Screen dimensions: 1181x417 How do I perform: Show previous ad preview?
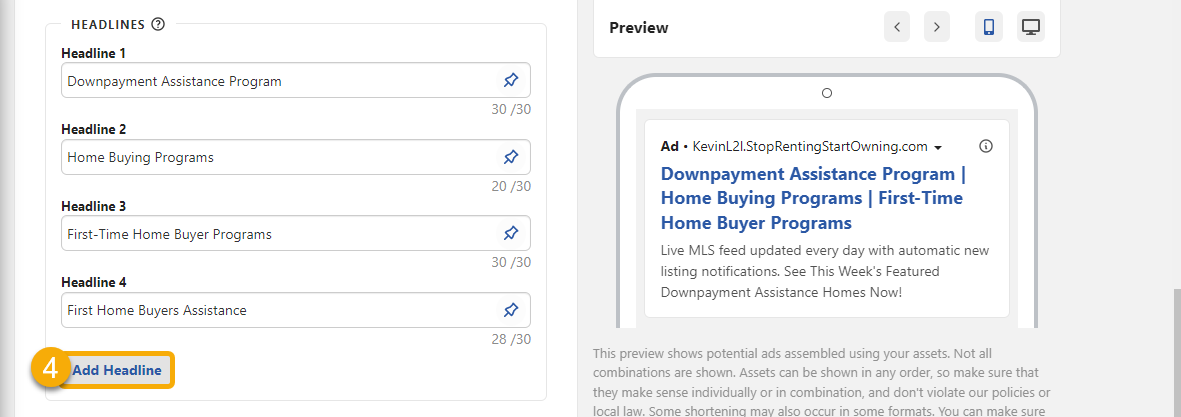(897, 27)
